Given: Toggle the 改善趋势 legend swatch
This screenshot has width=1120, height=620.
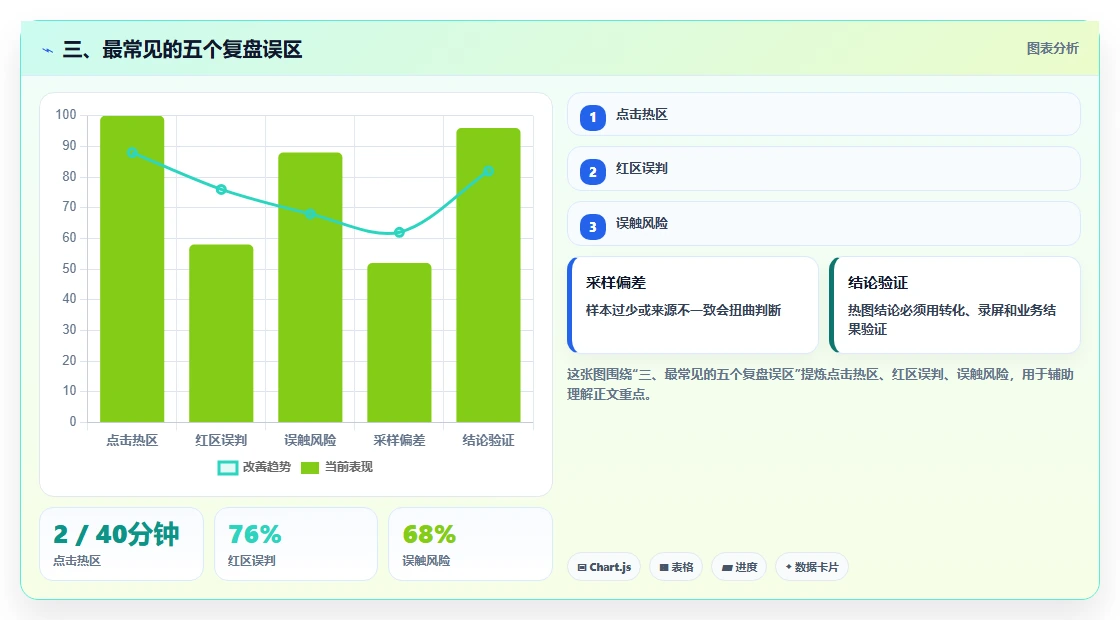Looking at the screenshot, I should tap(227, 468).
